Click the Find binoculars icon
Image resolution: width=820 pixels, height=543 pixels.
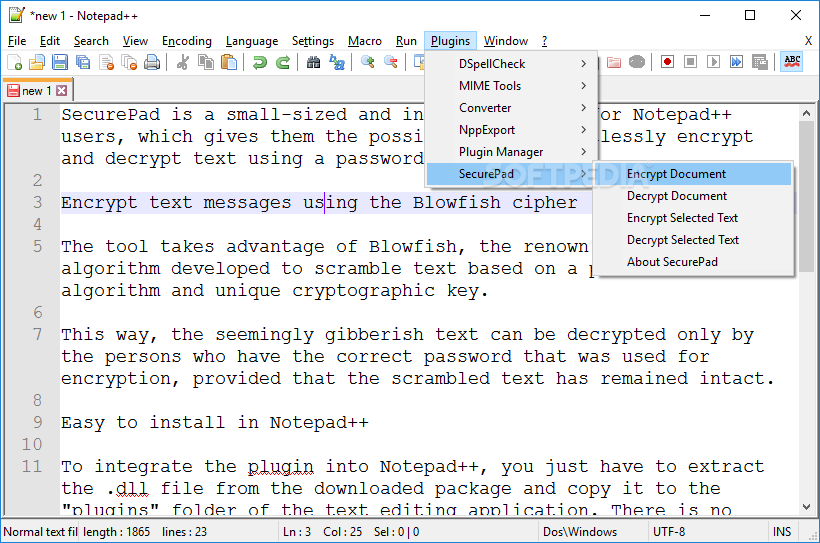(x=313, y=62)
